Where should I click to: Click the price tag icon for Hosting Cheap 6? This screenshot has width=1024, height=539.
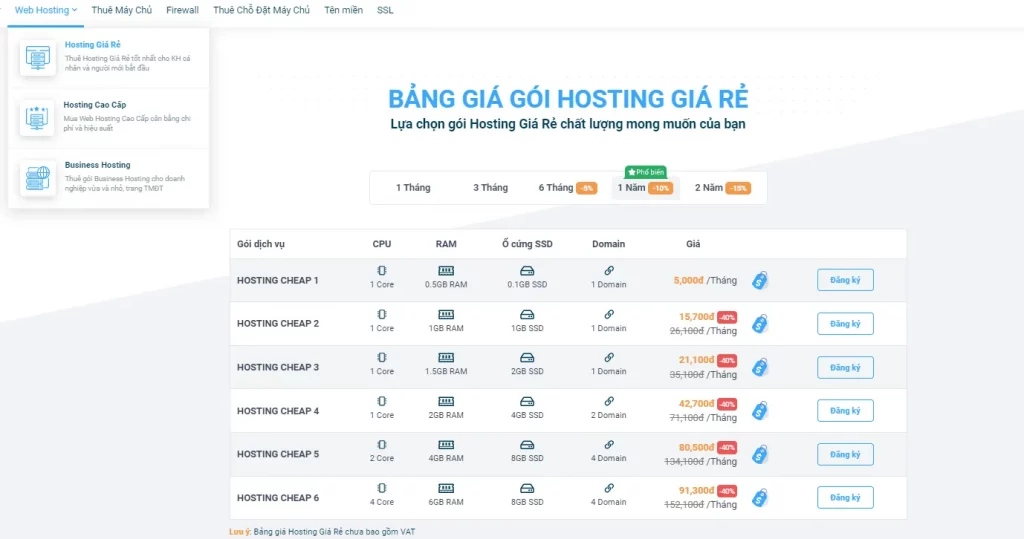click(760, 497)
